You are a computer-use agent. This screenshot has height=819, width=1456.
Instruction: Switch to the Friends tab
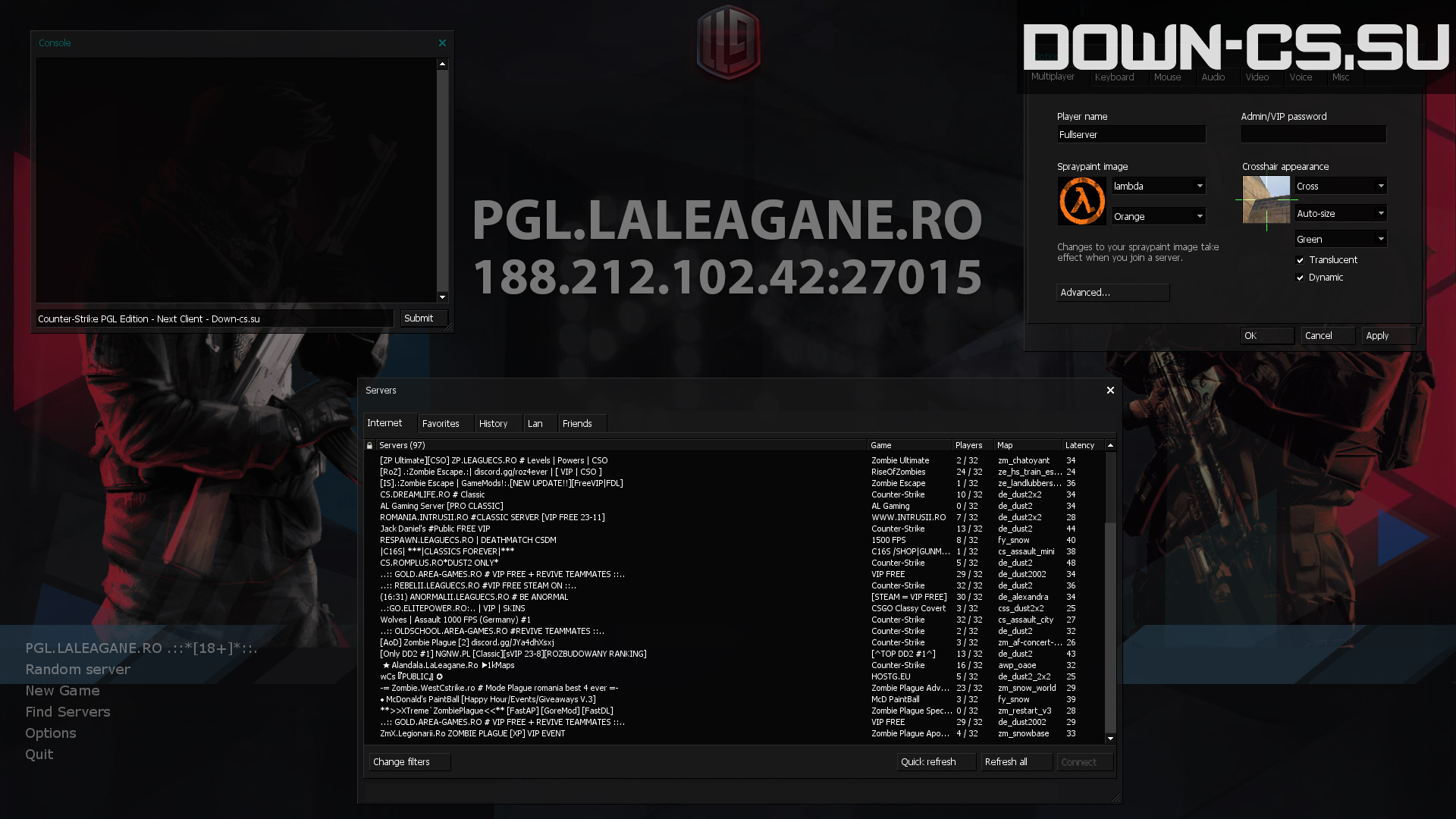(x=582, y=424)
